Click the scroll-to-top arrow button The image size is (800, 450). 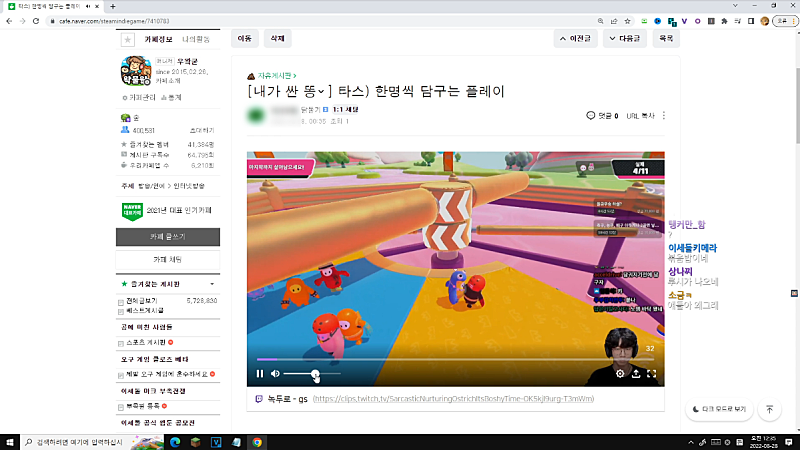[769, 409]
